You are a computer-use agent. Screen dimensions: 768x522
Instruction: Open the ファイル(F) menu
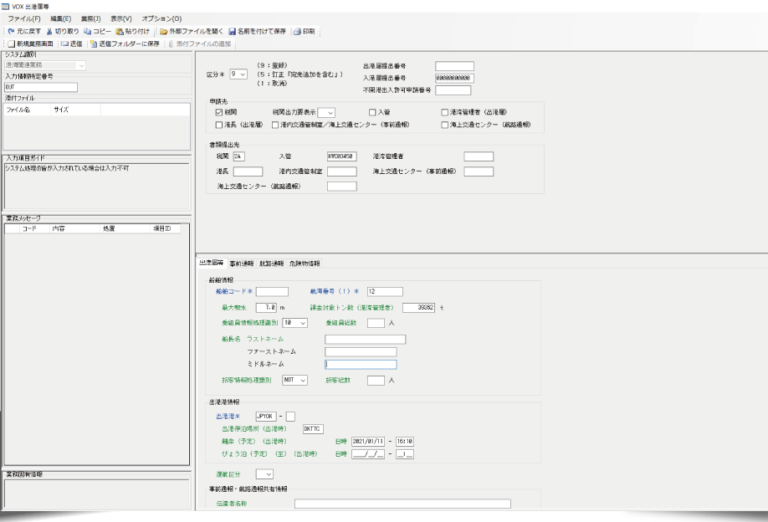(x=25, y=19)
